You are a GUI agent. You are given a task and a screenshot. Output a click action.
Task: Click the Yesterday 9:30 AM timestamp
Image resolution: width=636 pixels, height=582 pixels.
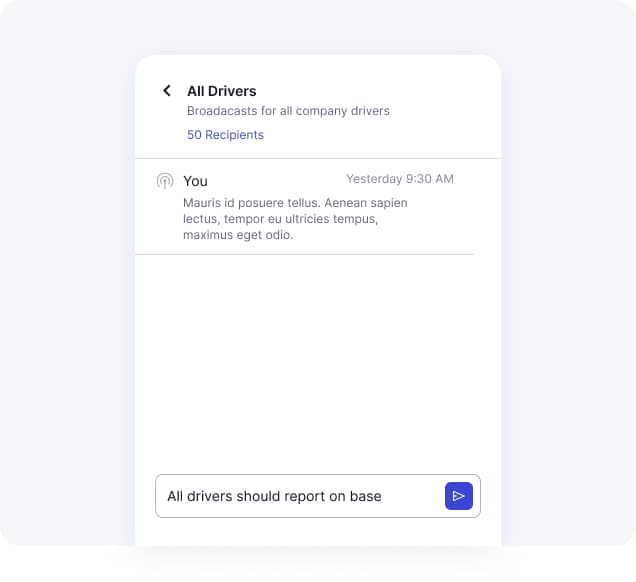(x=400, y=179)
